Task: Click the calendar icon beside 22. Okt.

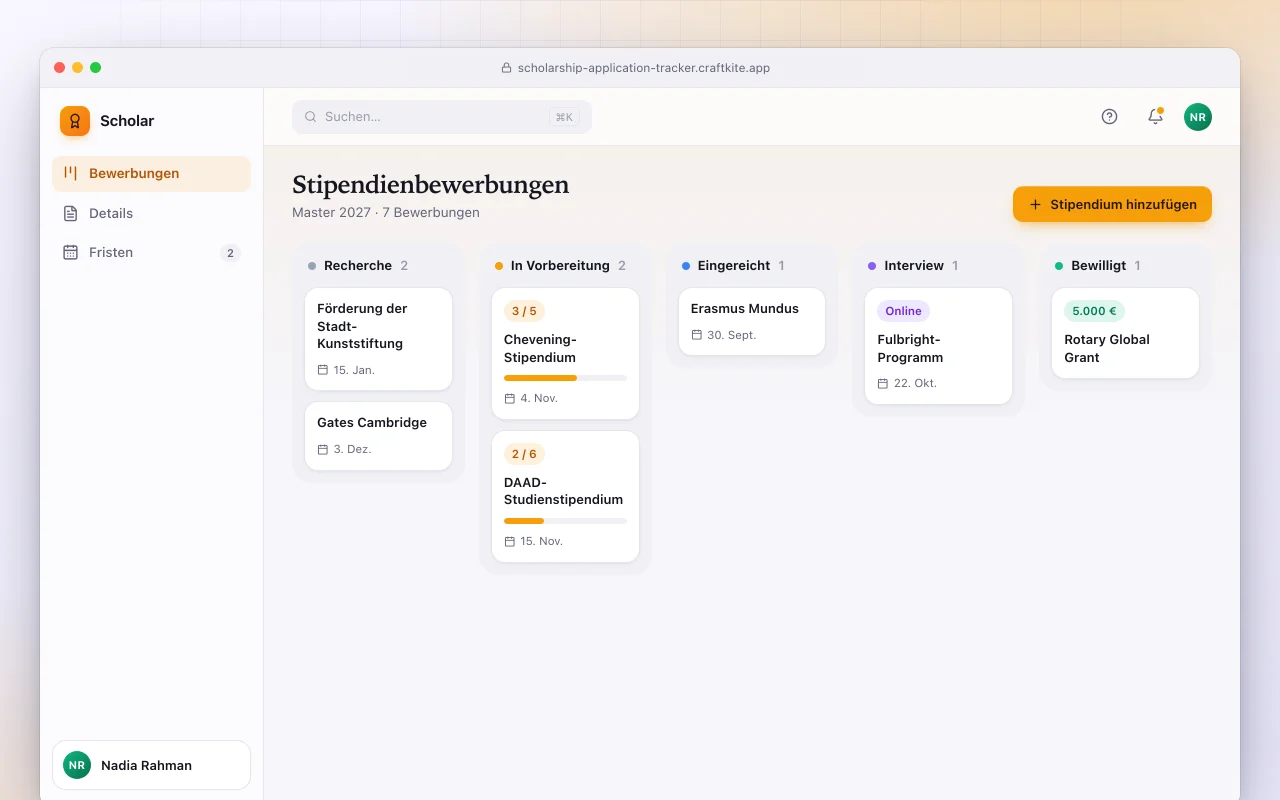Action: (883, 383)
